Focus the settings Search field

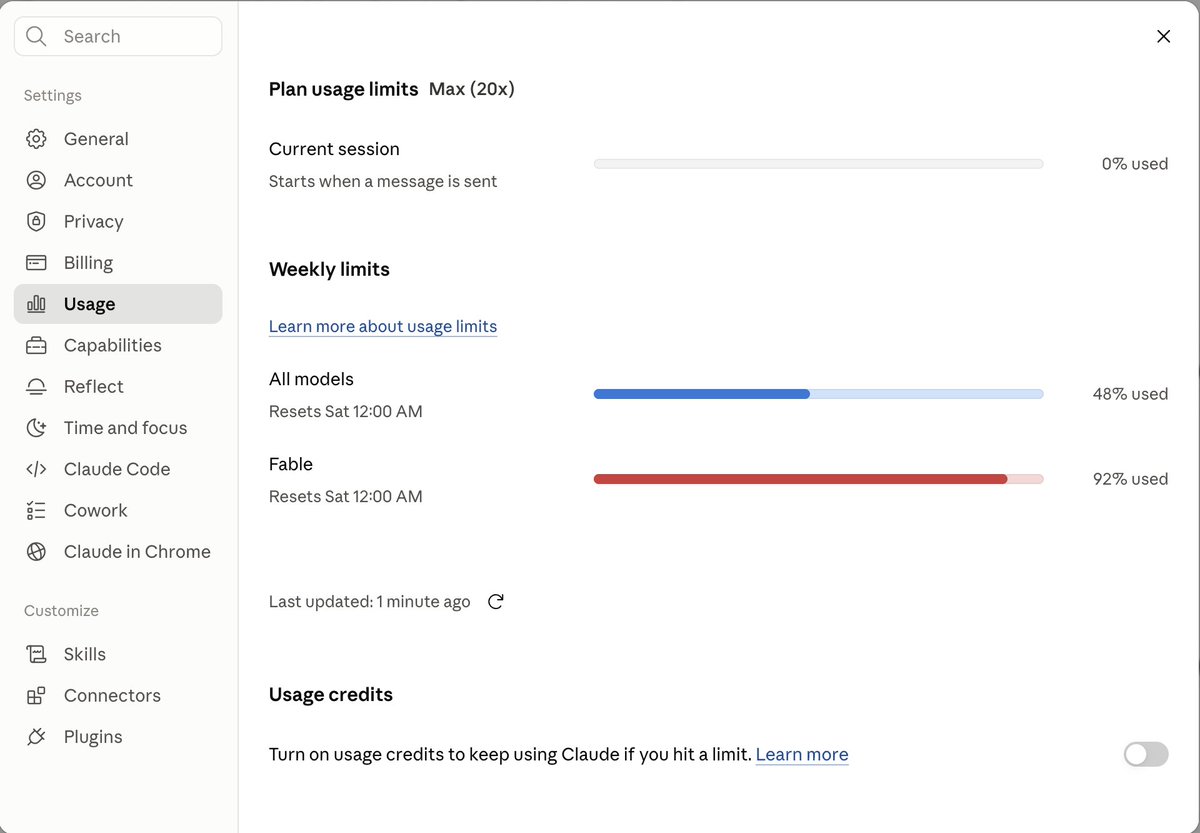[118, 36]
